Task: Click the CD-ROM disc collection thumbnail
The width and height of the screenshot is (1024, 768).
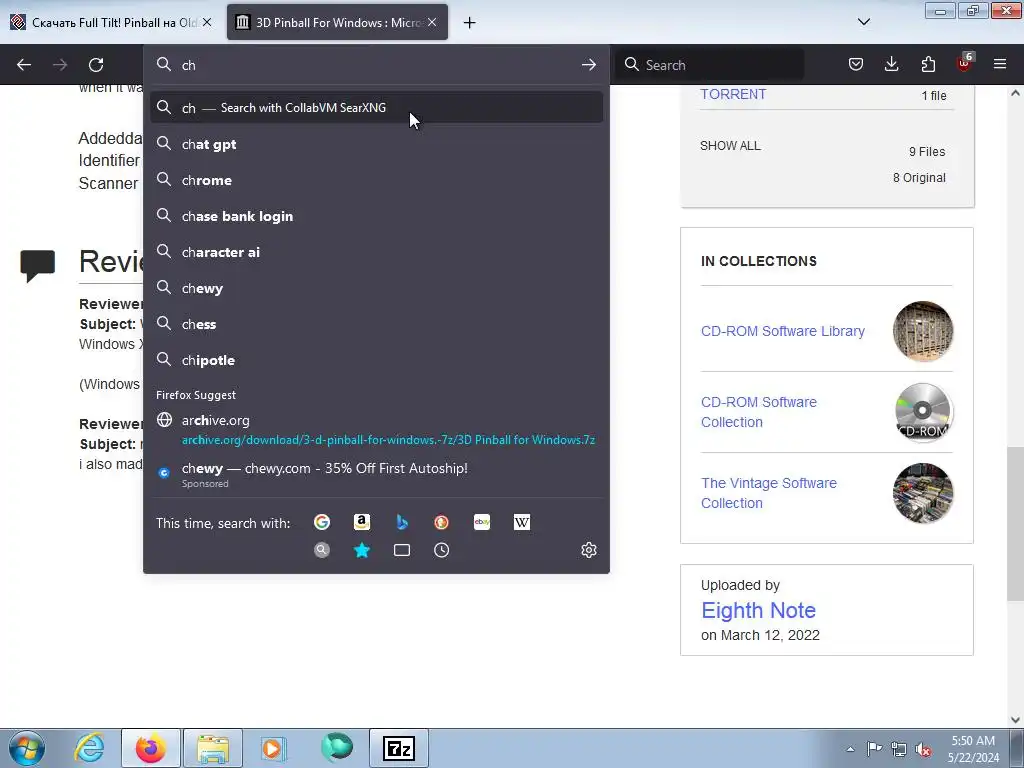Action: click(x=923, y=412)
